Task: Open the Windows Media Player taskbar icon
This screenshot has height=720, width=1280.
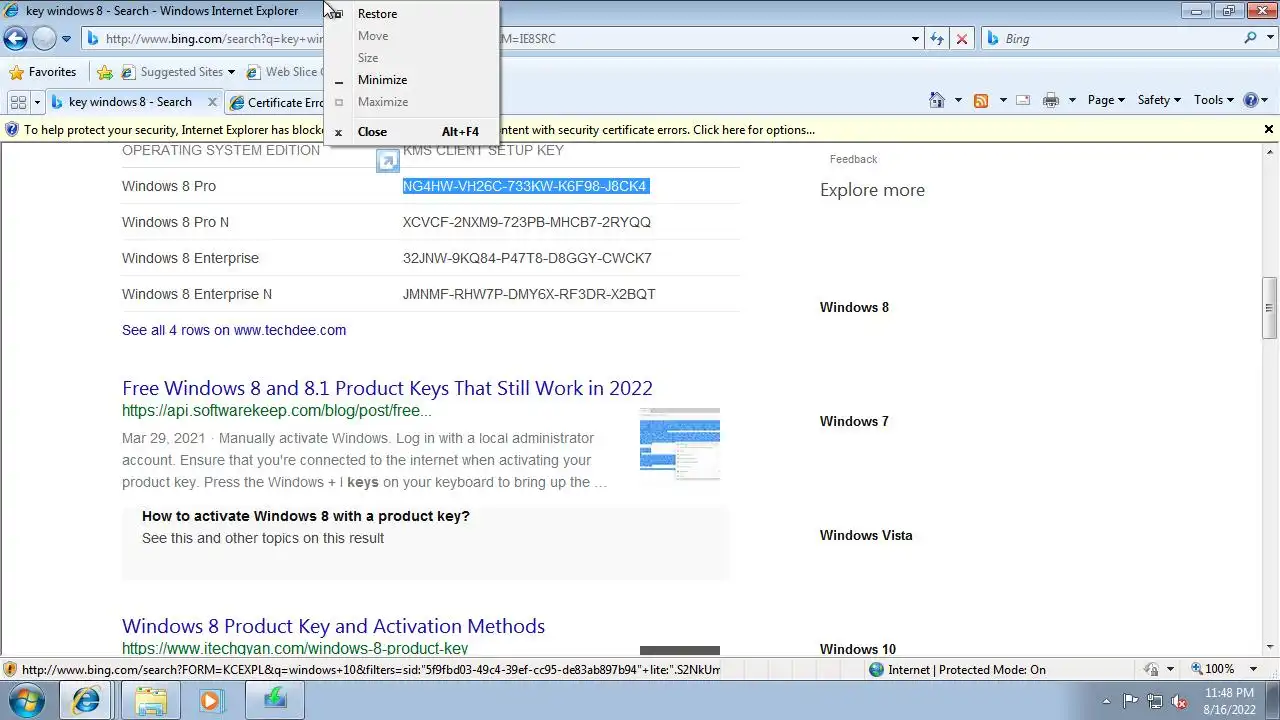Action: click(212, 701)
